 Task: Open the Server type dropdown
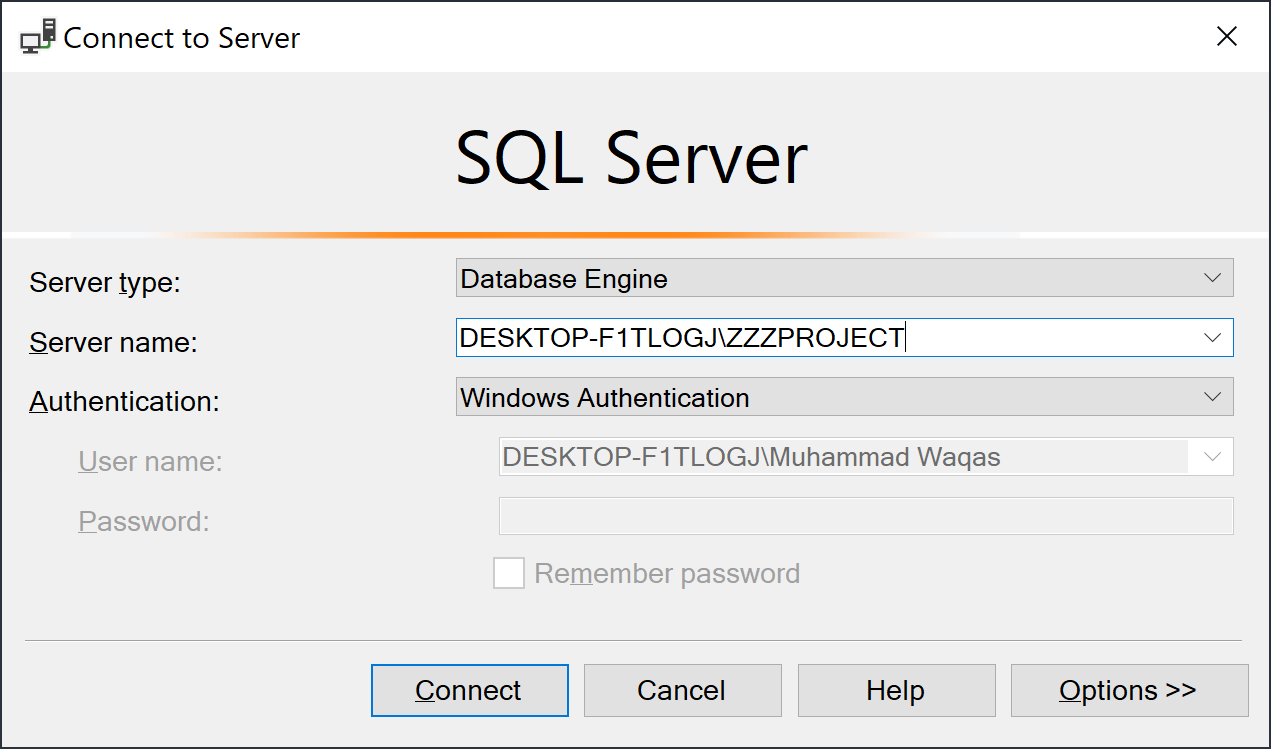pos(844,278)
